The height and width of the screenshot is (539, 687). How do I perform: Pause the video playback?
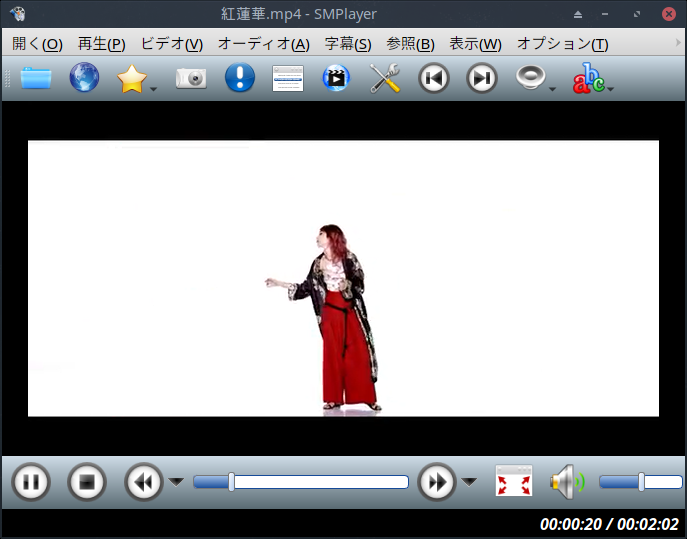[x=31, y=482]
